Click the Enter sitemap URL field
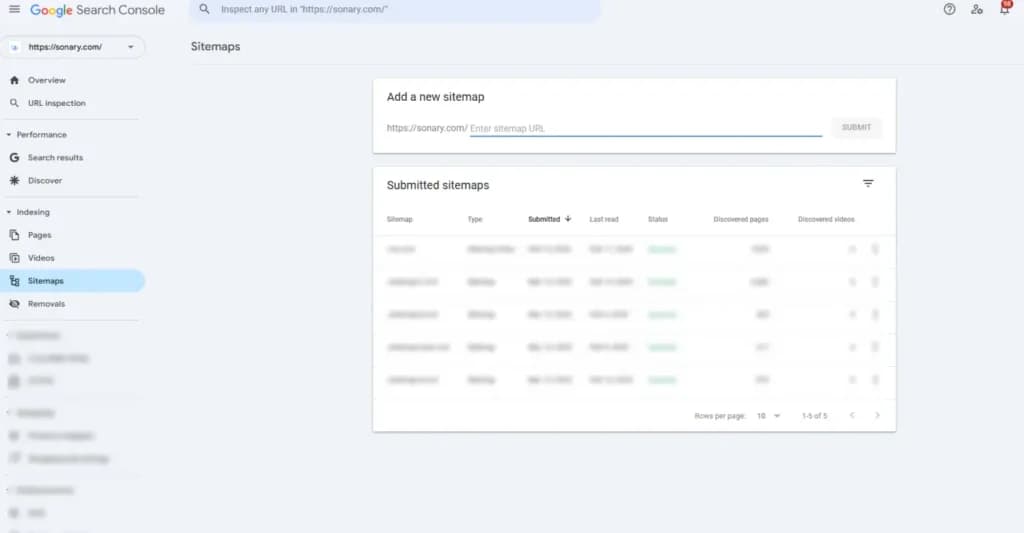The width and height of the screenshot is (1024, 533). coord(646,128)
